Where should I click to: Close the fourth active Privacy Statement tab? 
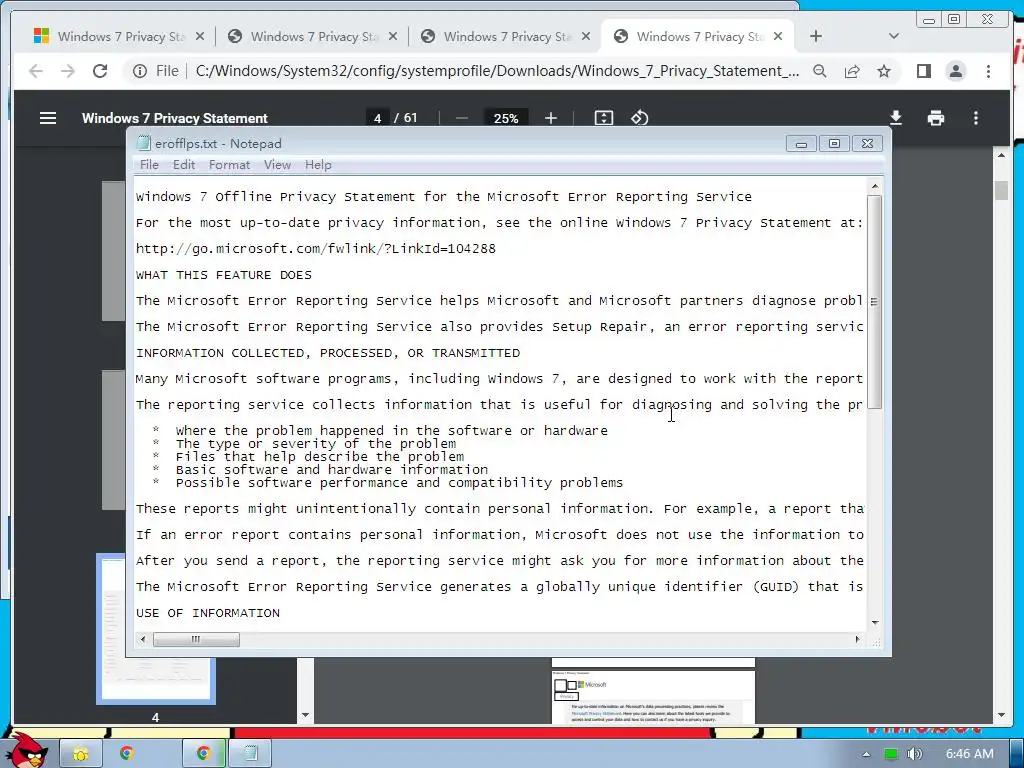click(778, 37)
